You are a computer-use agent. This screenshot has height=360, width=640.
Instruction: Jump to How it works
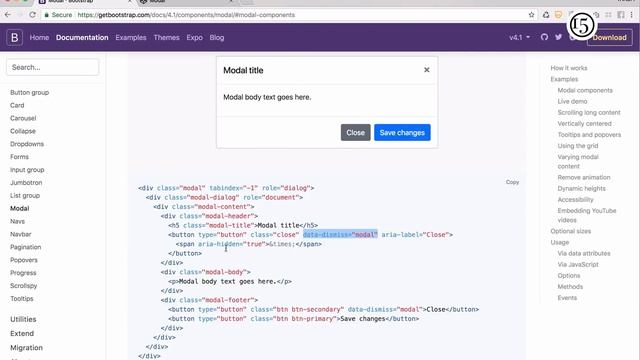point(569,68)
